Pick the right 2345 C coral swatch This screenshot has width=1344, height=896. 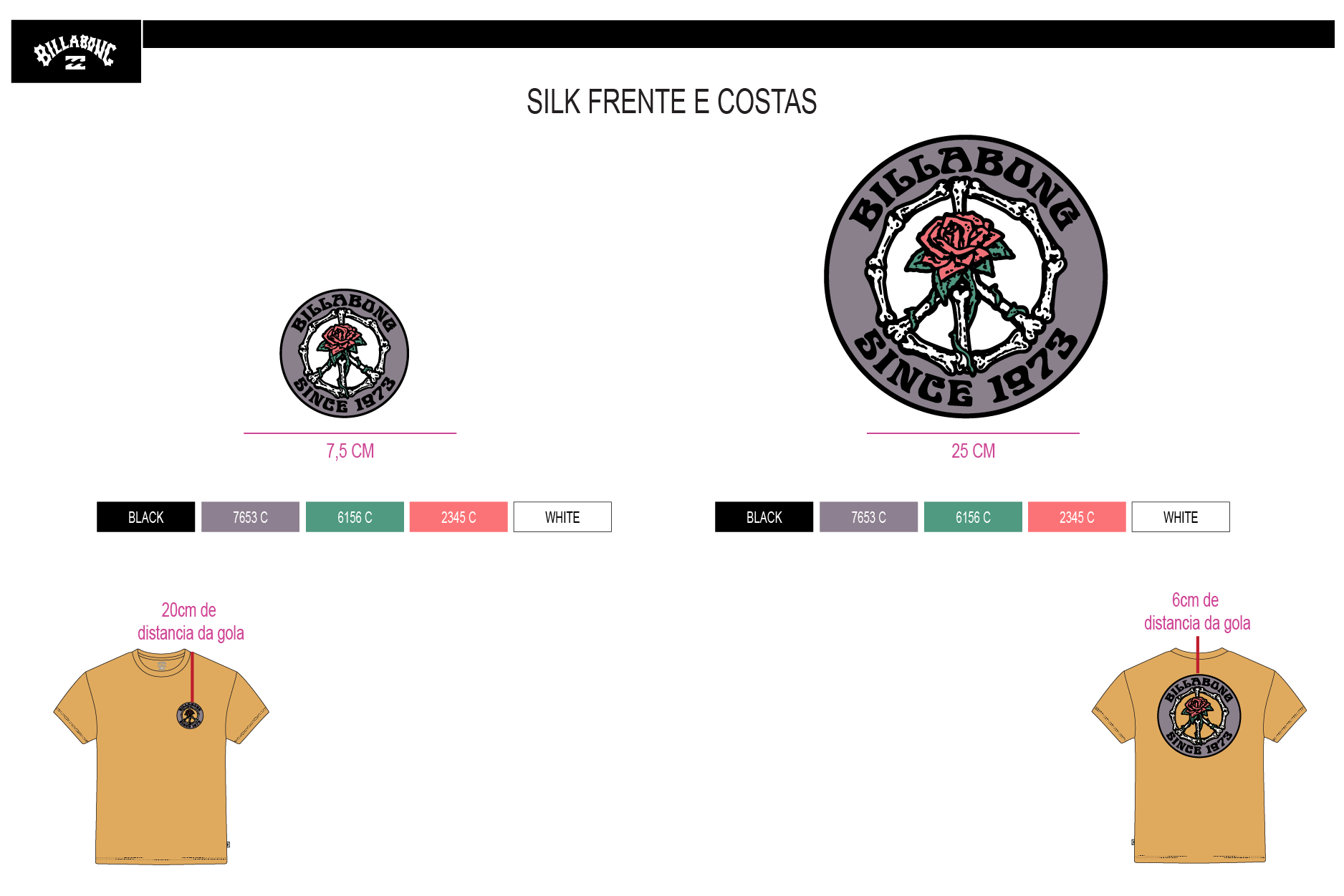(x=1077, y=517)
